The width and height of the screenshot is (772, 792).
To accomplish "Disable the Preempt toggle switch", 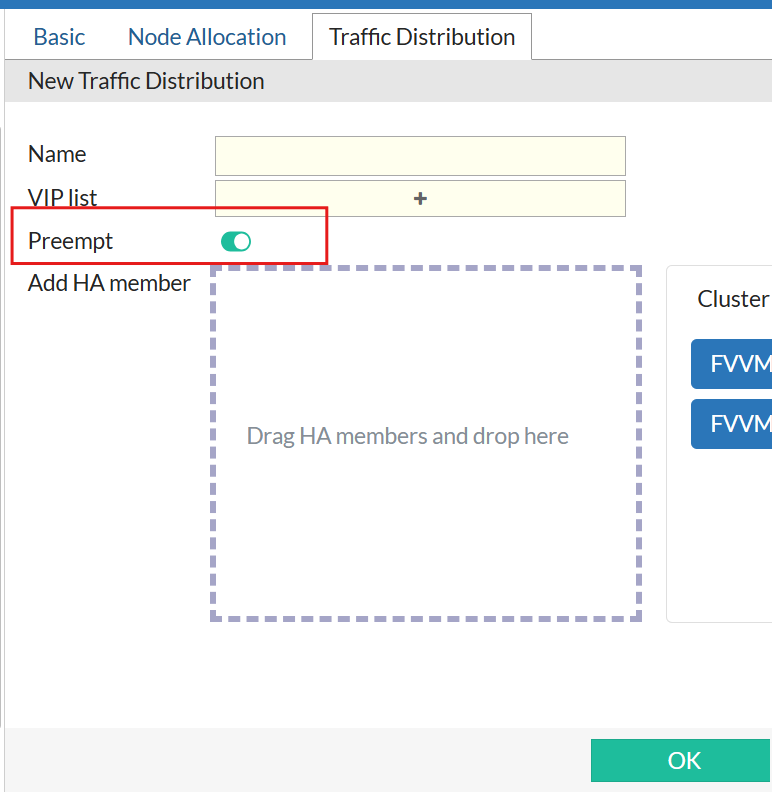I will [236, 241].
